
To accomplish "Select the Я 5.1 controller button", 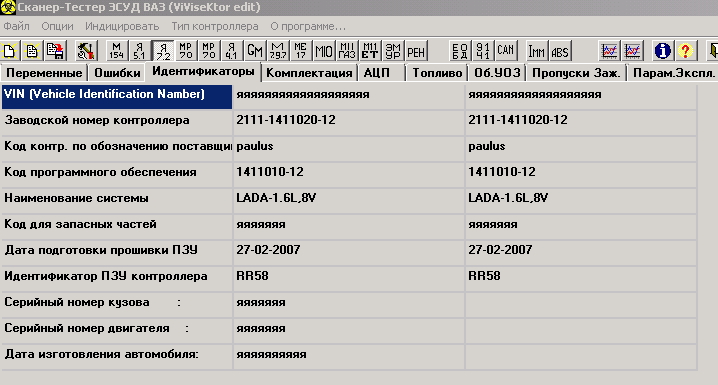I will [139, 51].
